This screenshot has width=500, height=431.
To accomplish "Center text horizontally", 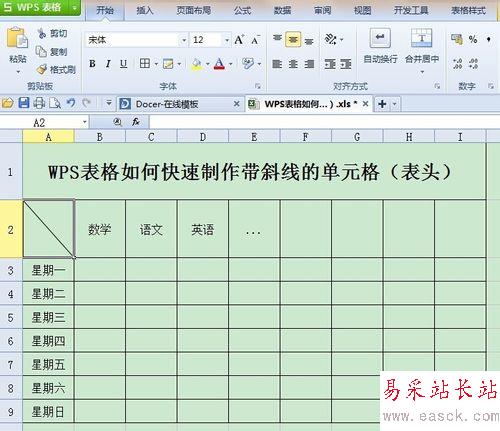I will (293, 64).
